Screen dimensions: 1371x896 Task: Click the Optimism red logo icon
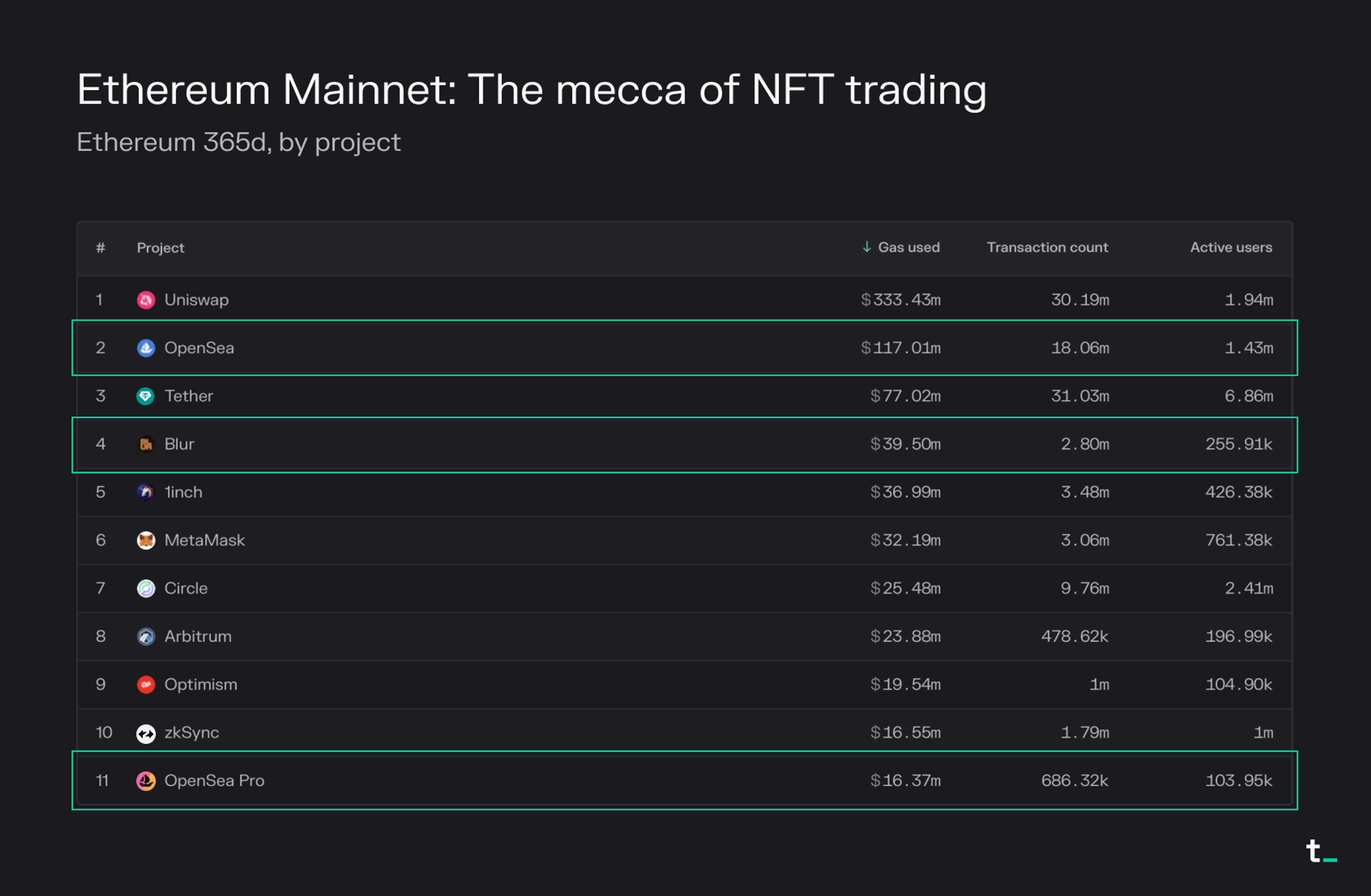coord(146,685)
